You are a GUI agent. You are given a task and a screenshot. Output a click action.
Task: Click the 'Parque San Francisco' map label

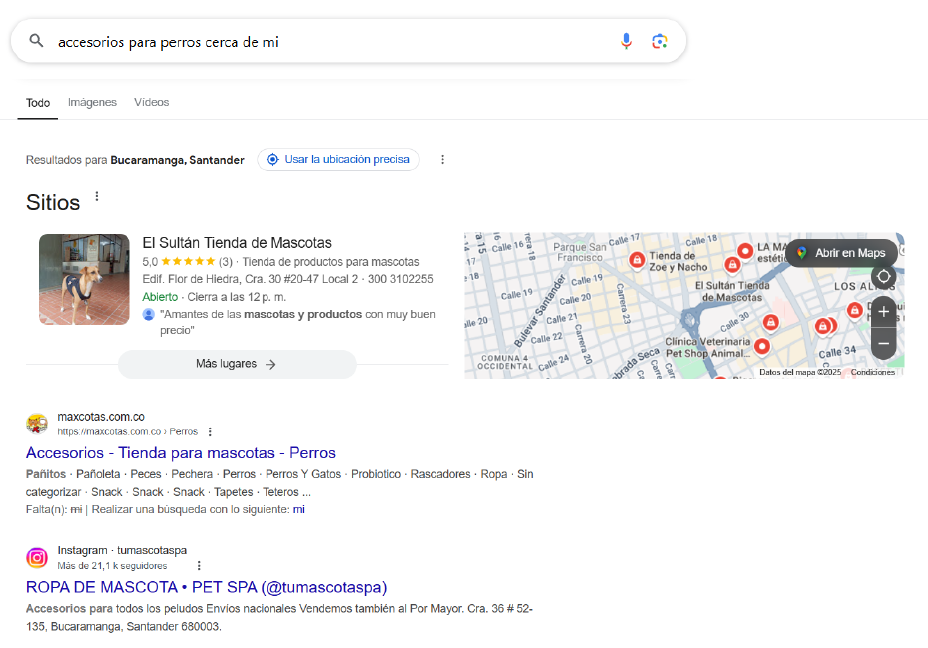[580, 252]
